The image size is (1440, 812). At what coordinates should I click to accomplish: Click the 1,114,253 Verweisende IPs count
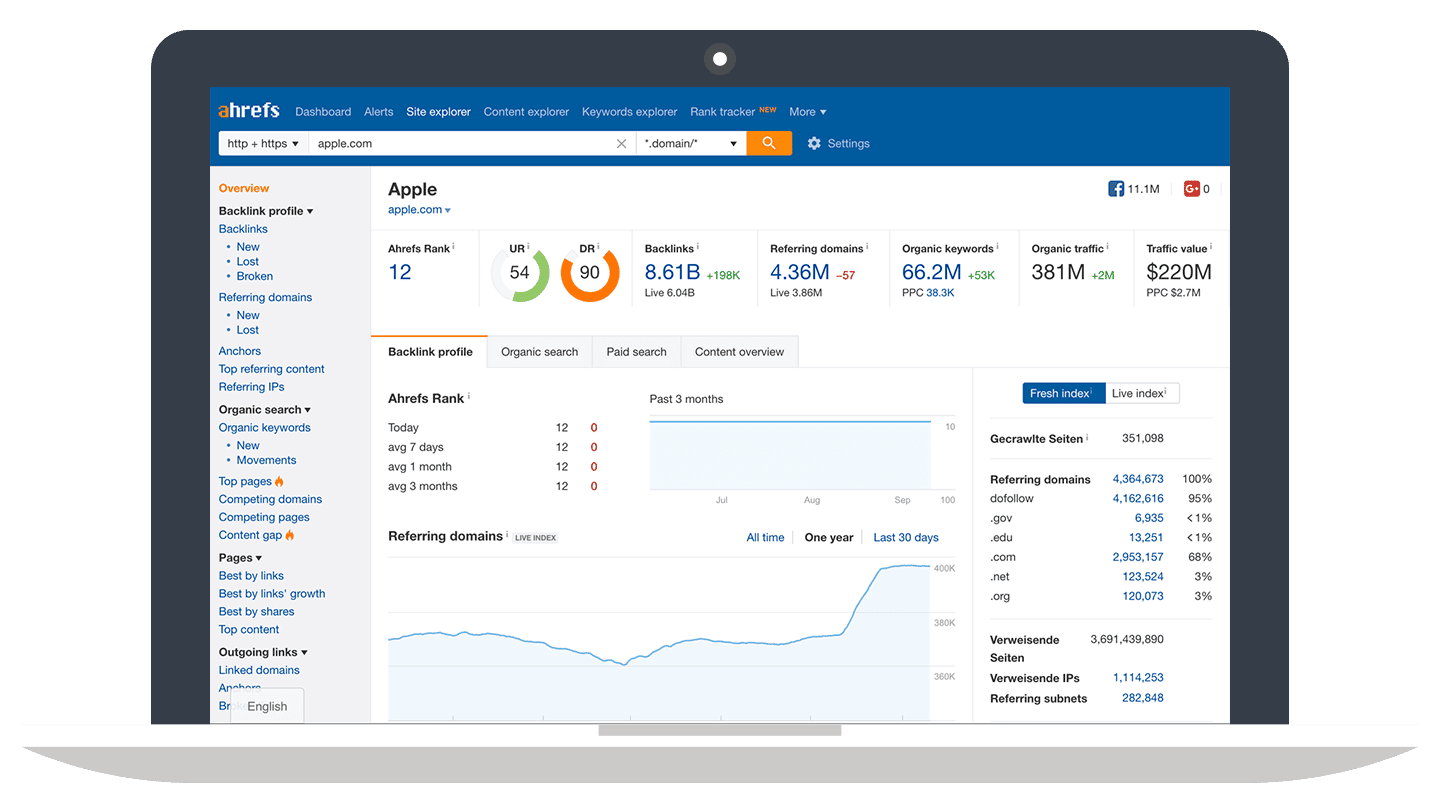(1138, 678)
